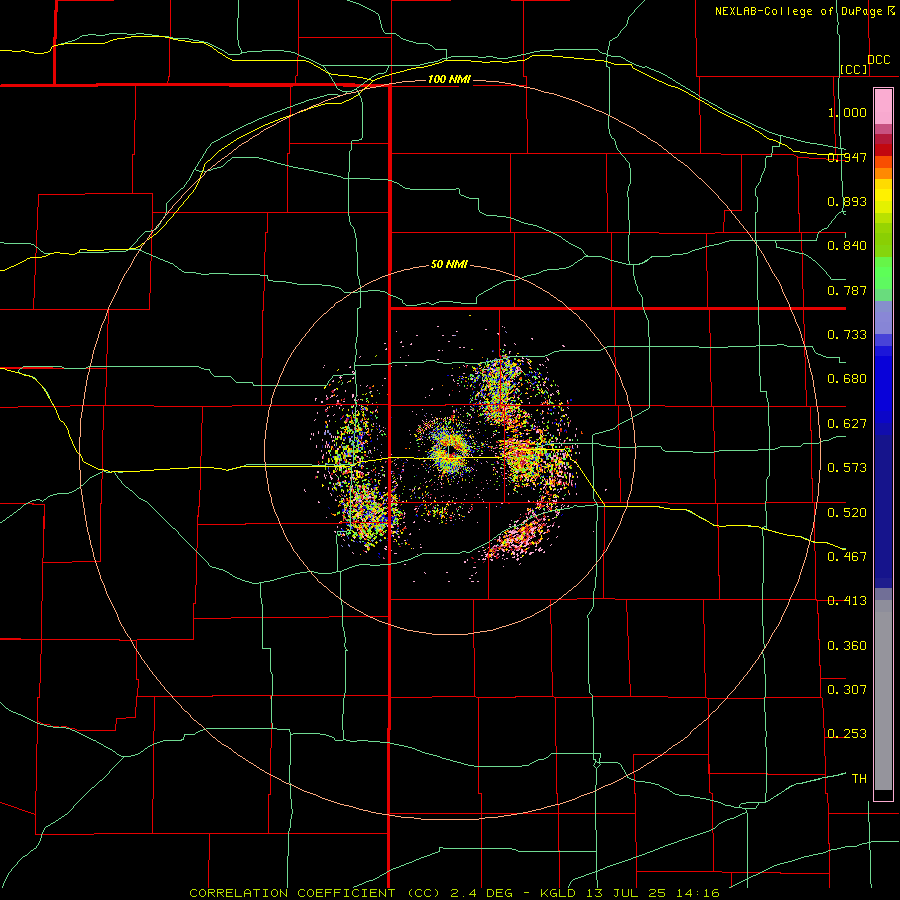Screen dimensions: 900x900
Task: Click the 0.893 scale value
Action: [x=847, y=201]
